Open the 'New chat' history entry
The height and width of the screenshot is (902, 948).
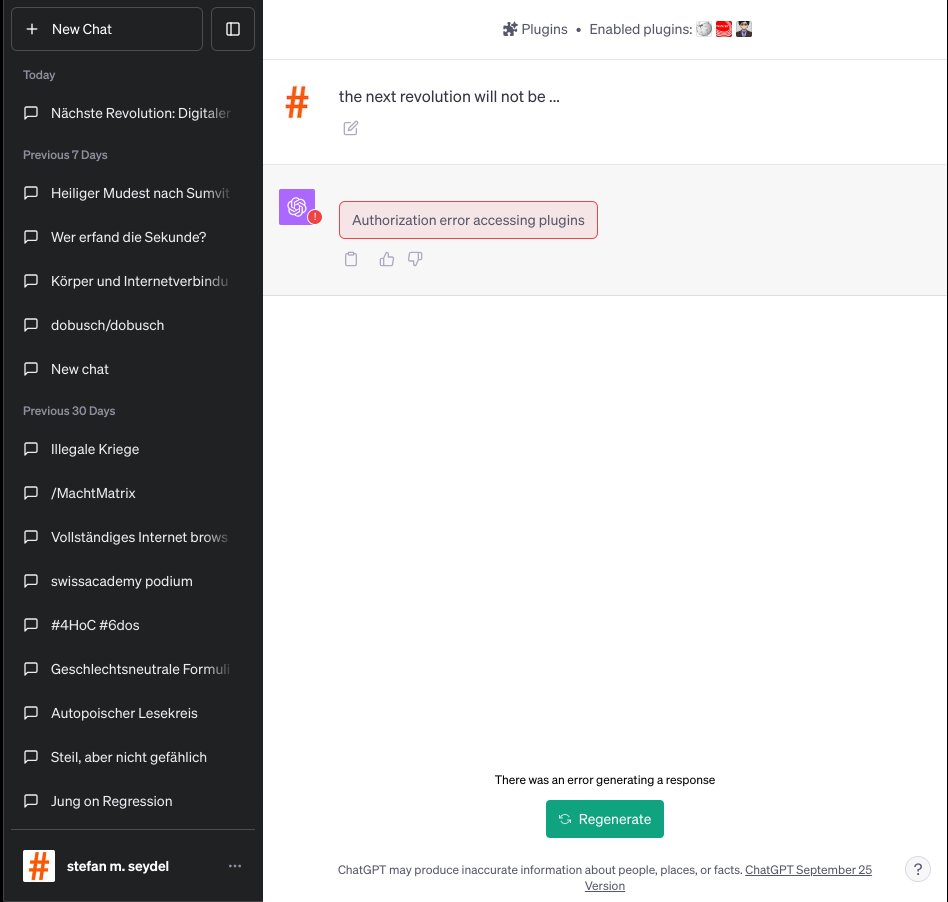click(133, 369)
